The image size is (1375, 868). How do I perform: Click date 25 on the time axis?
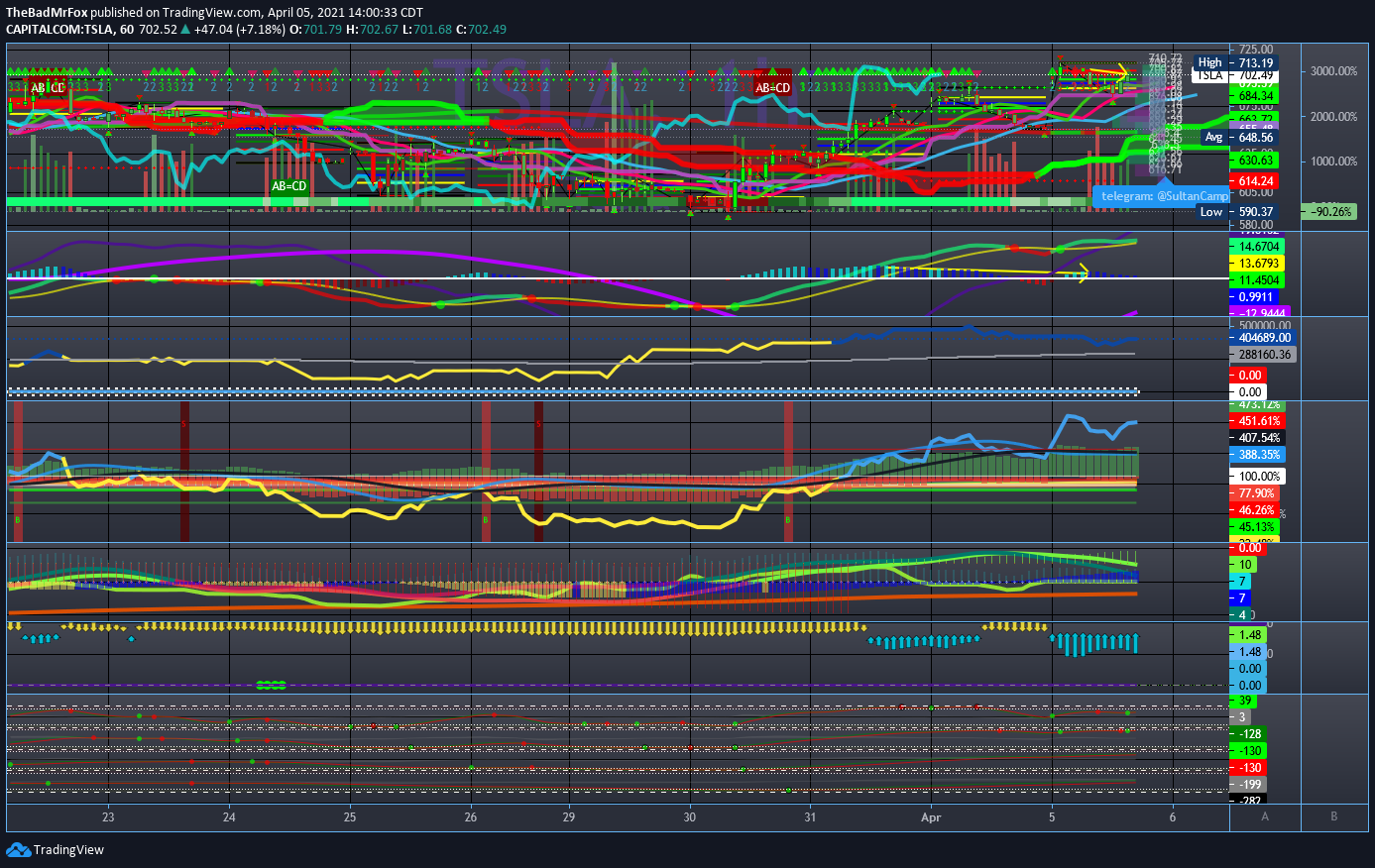pos(350,817)
